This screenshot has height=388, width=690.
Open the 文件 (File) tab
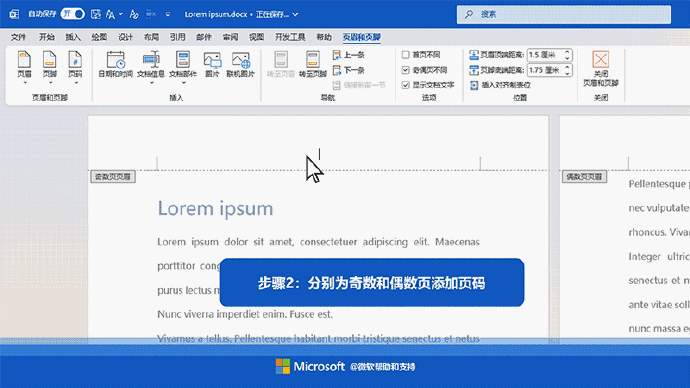pos(18,37)
